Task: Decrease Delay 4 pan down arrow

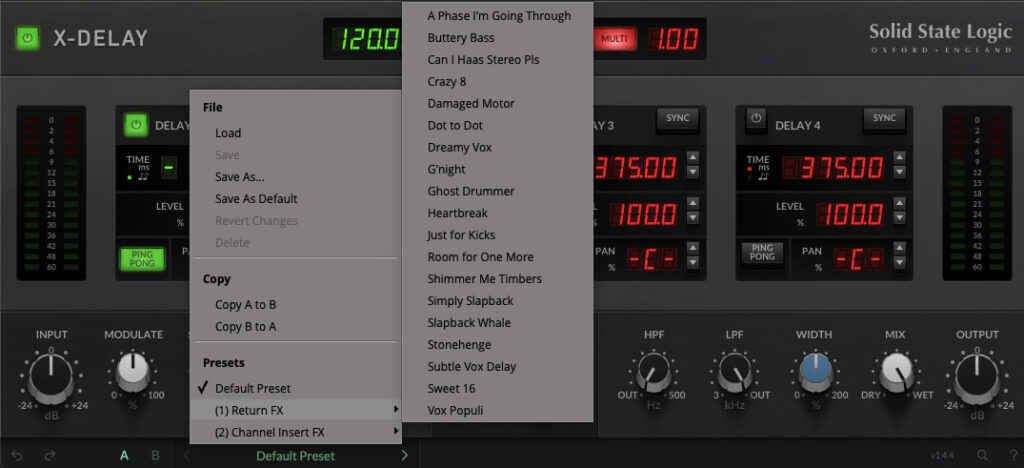Action: click(899, 262)
